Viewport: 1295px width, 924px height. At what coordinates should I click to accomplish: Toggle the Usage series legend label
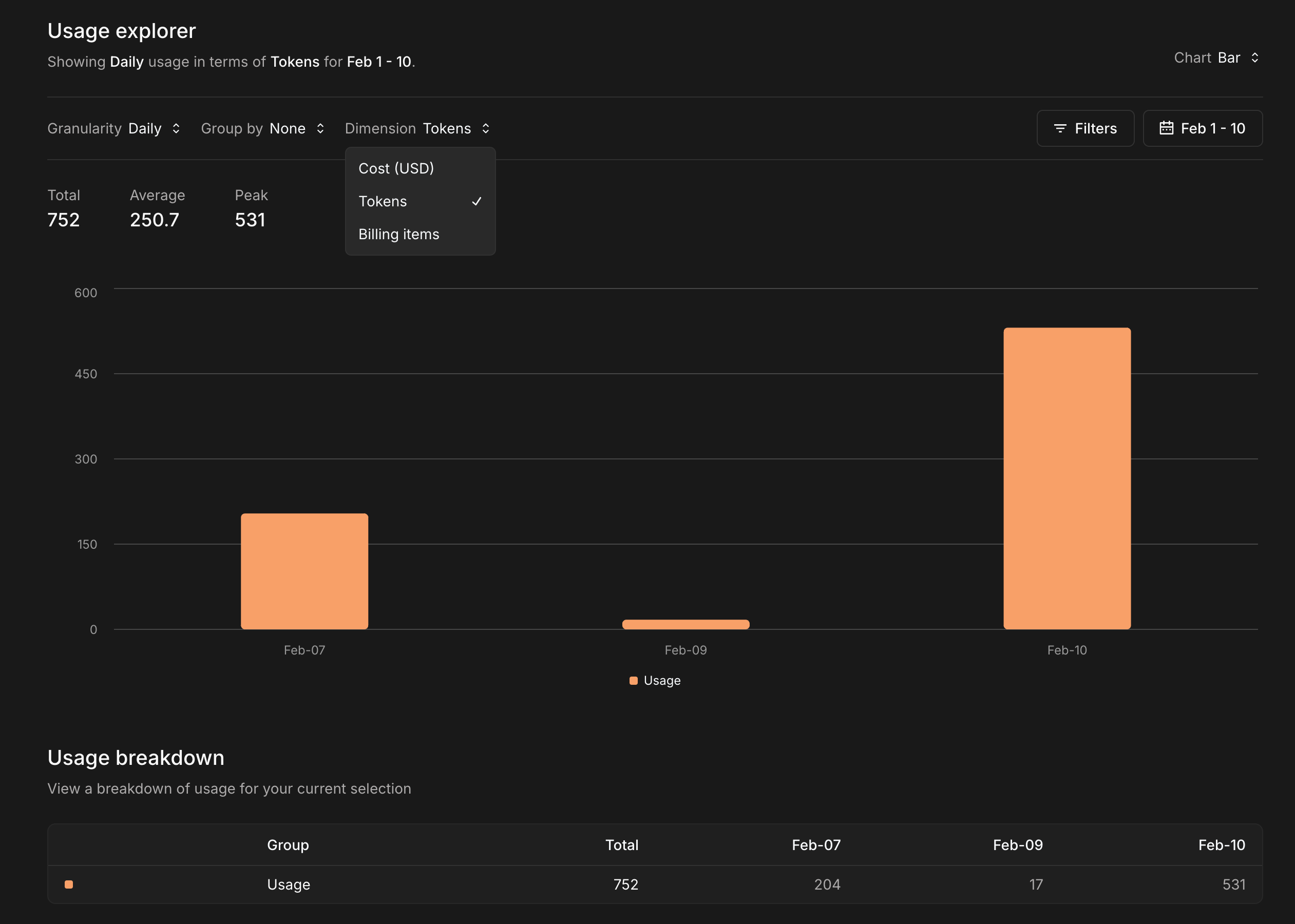tap(662, 681)
